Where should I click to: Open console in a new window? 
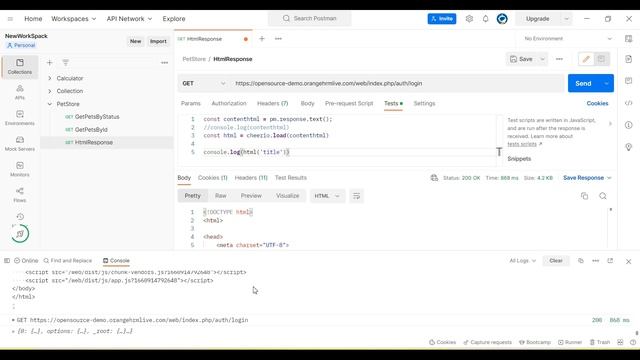pos(610,260)
